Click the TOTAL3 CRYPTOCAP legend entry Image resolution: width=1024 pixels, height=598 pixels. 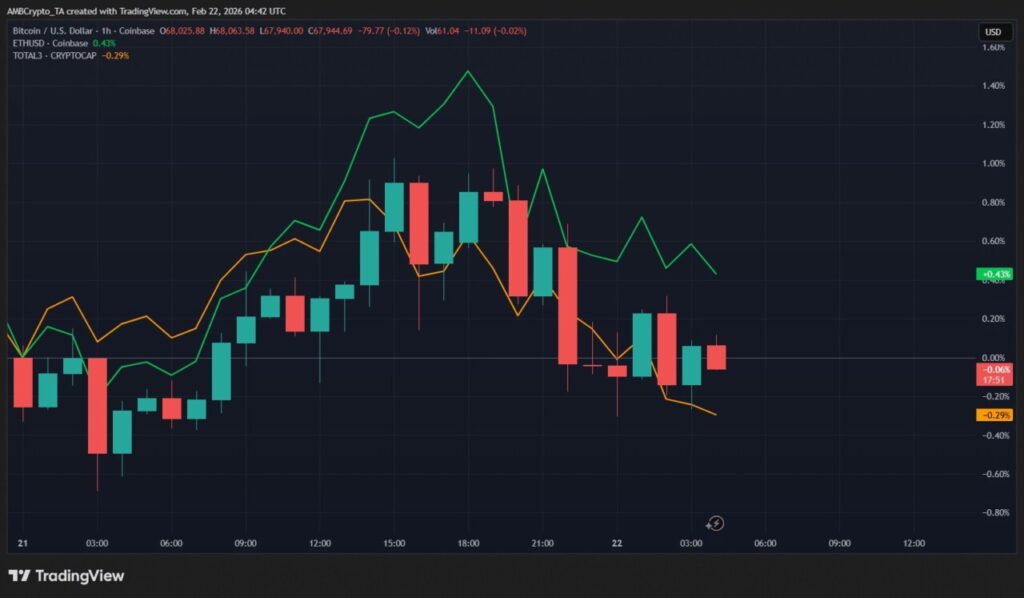56,55
